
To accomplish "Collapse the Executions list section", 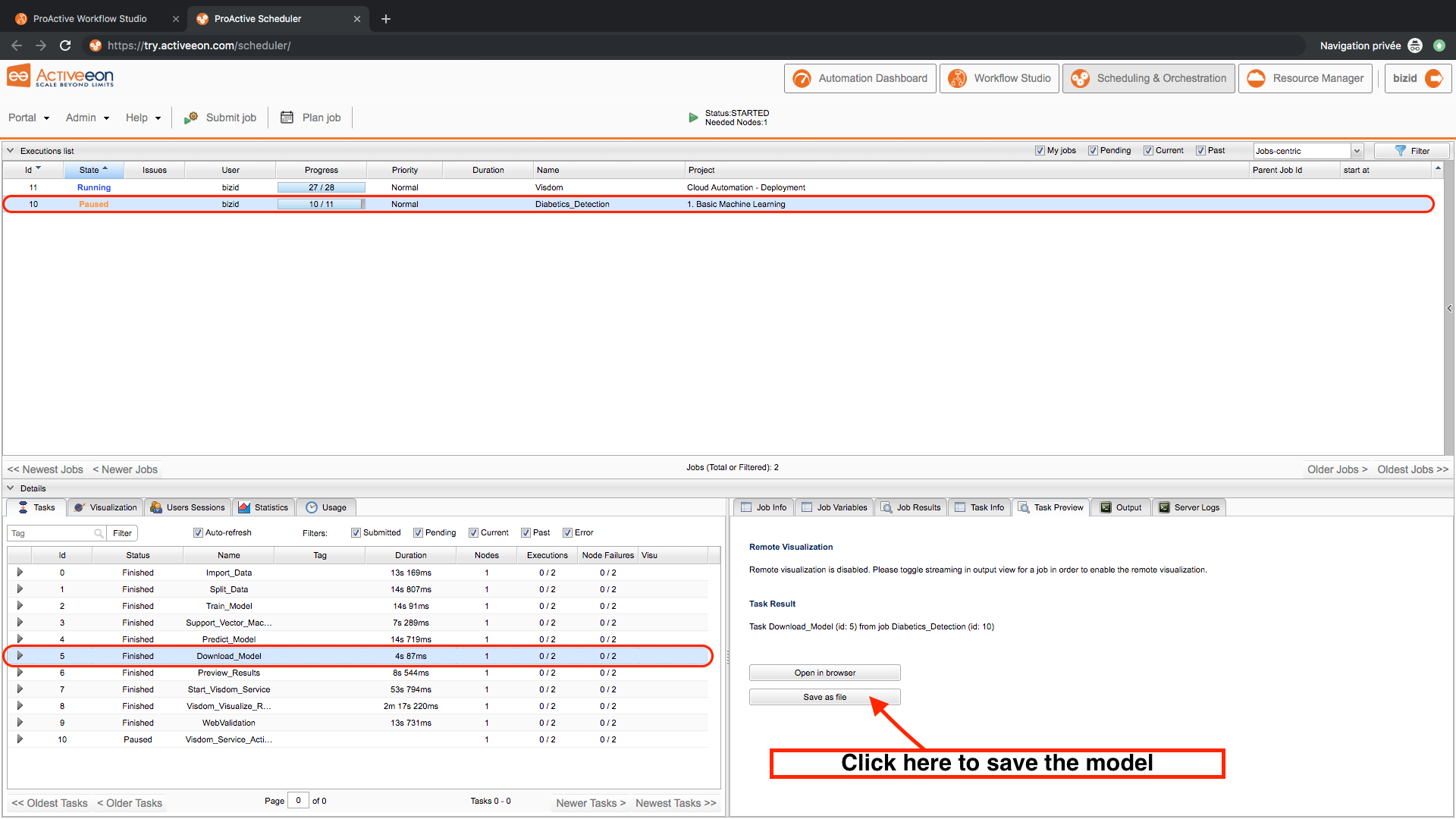I will coord(11,150).
